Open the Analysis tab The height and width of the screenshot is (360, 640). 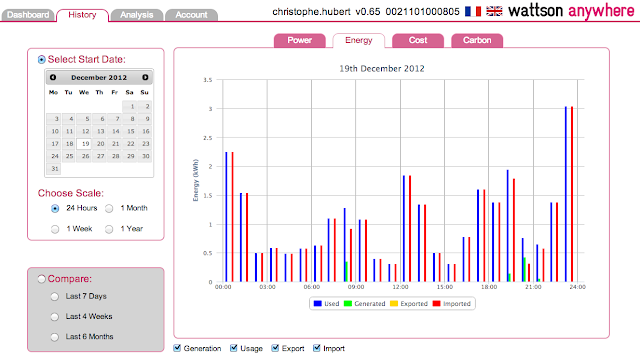coord(137,15)
